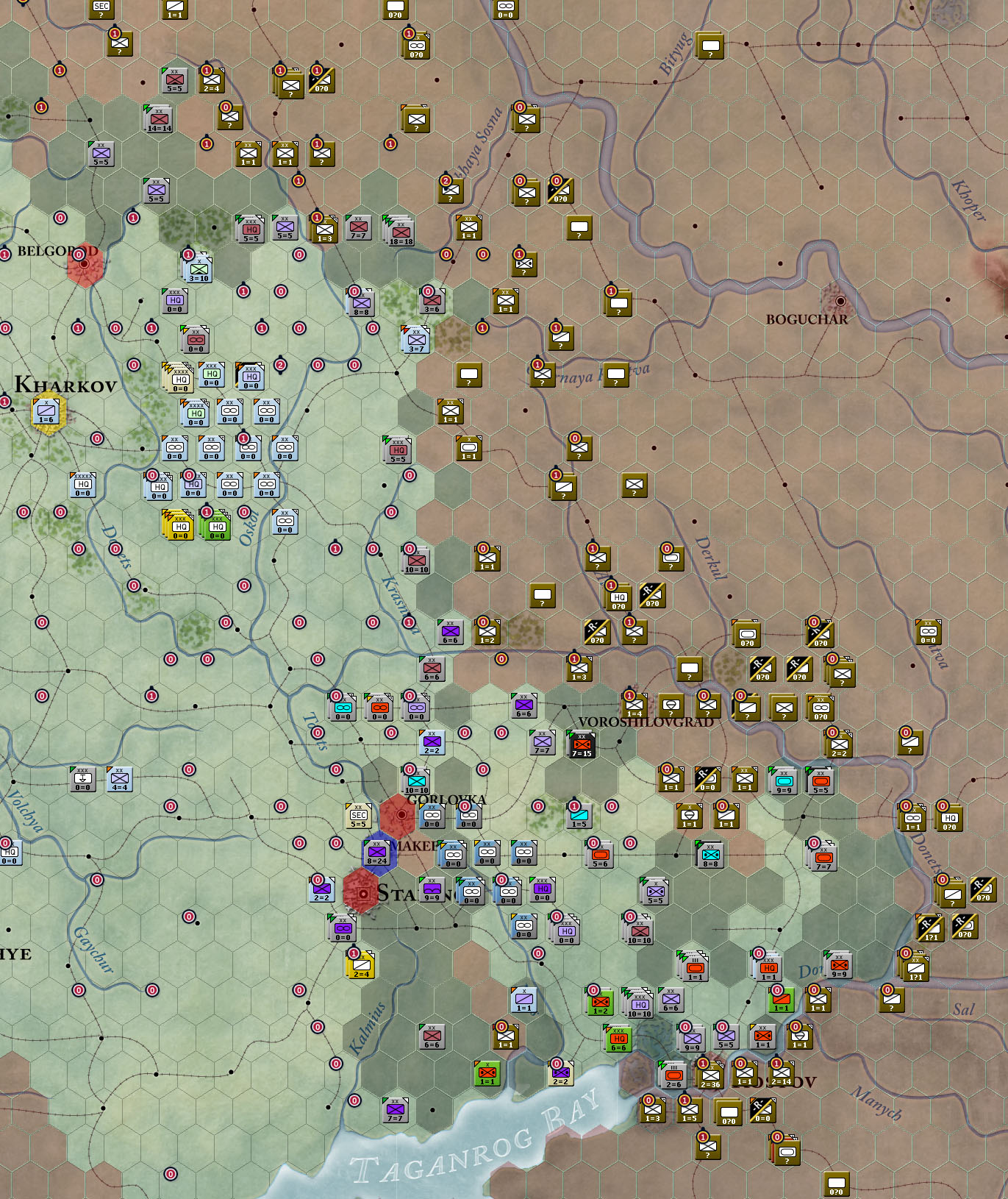1008x1199 pixels.
Task: Select the black diagonal 1?1 Soviet counter
Action: click(931, 928)
